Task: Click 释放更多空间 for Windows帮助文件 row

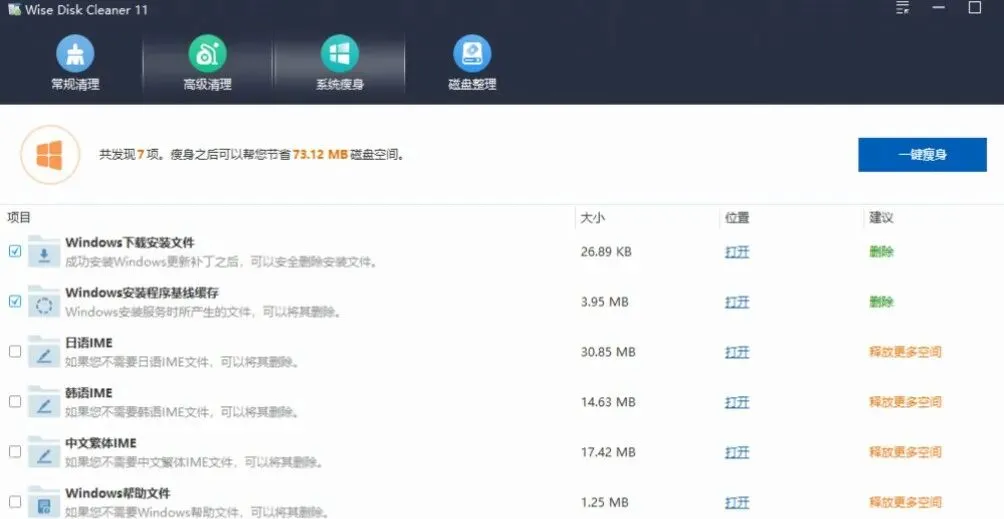Action: (x=905, y=502)
